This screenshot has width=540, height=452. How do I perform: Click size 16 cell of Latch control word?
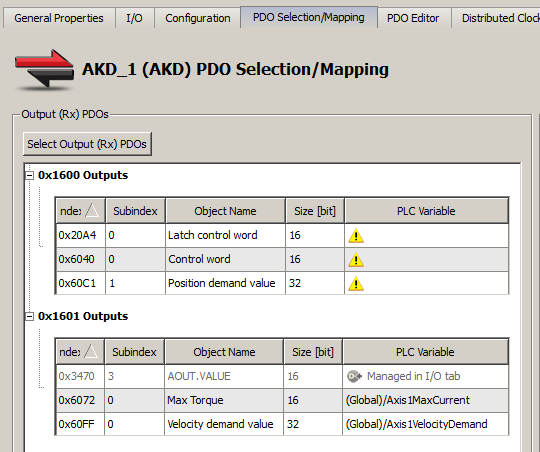pyautogui.click(x=315, y=235)
